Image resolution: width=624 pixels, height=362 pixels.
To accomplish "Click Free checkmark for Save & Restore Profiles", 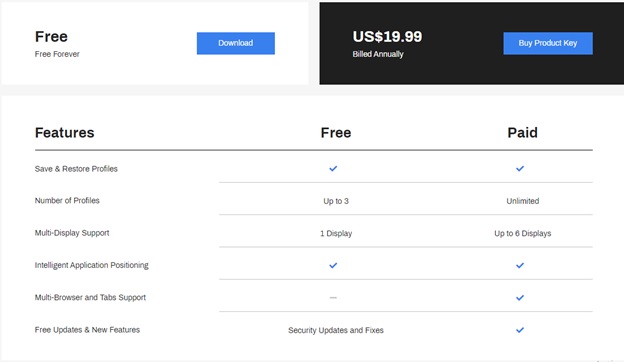I will (333, 169).
